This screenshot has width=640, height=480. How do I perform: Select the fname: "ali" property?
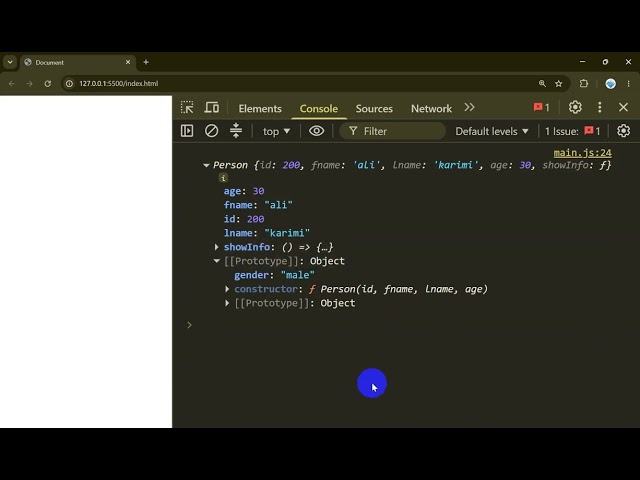(x=258, y=205)
